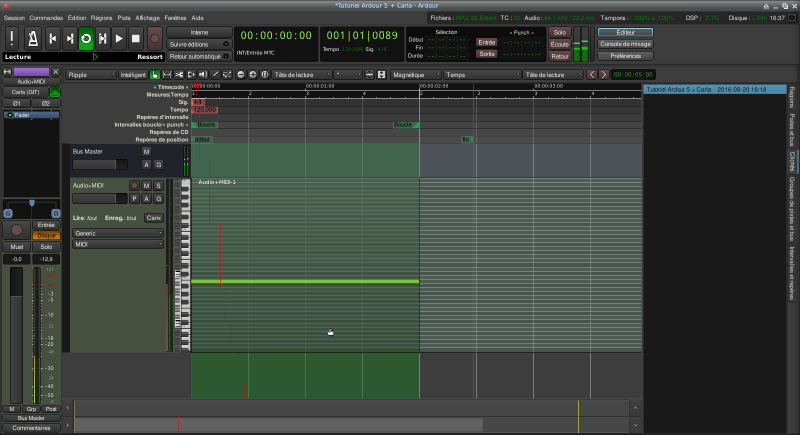
Task: Start playback with Play button
Action: point(119,39)
